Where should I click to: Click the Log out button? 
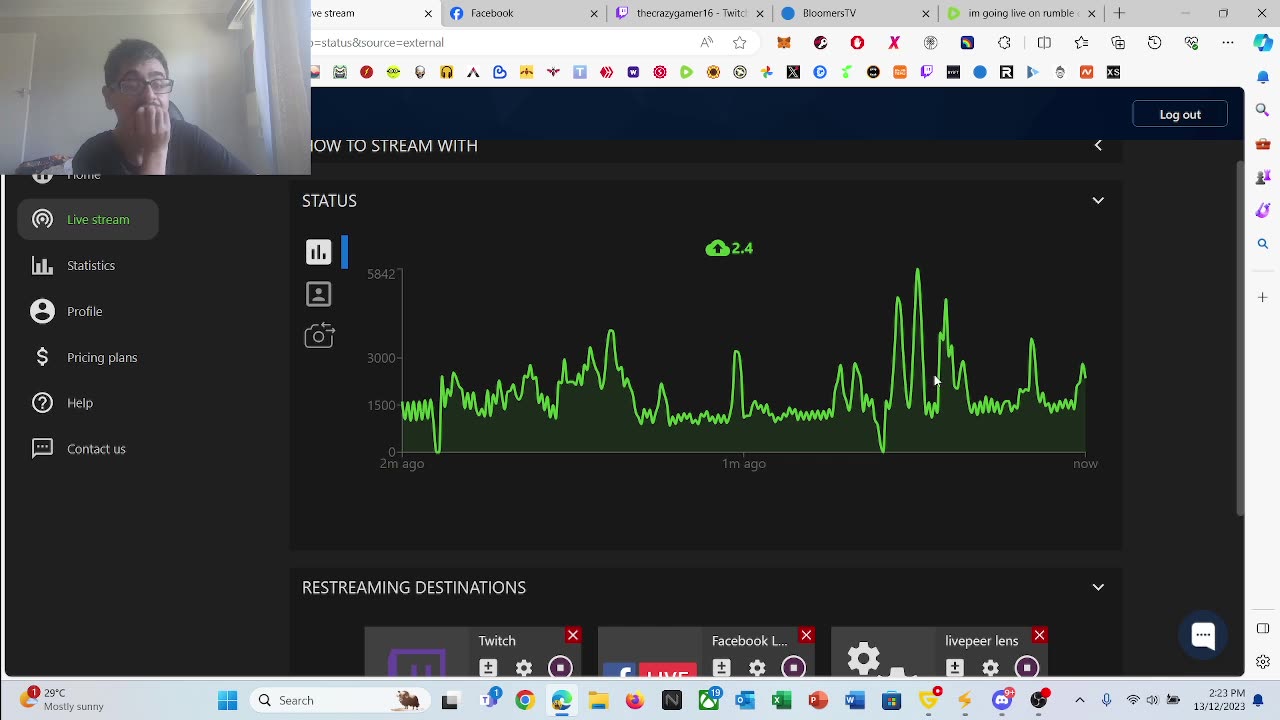pos(1180,114)
